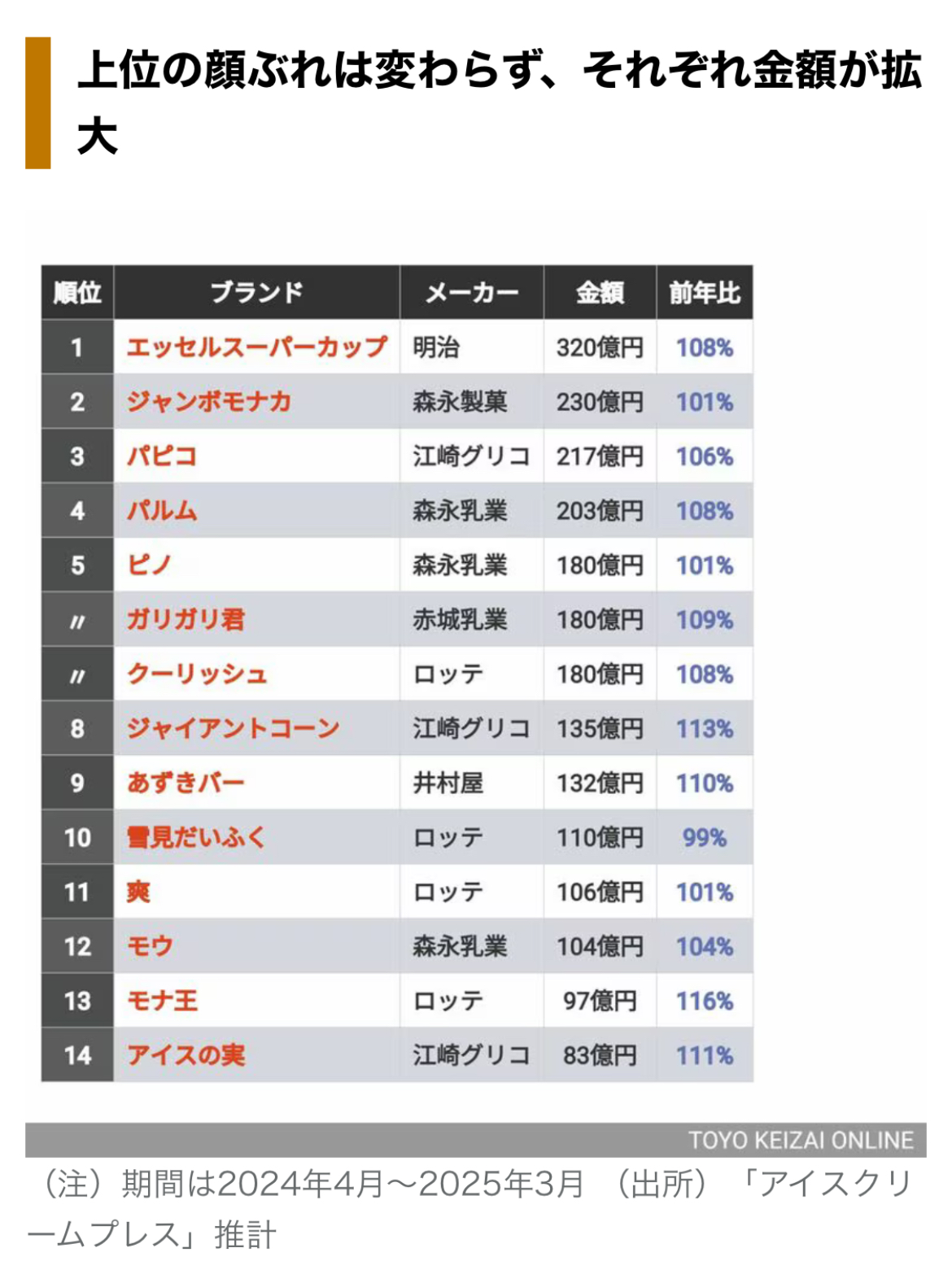Click the 爽 brand name

[x=138, y=892]
